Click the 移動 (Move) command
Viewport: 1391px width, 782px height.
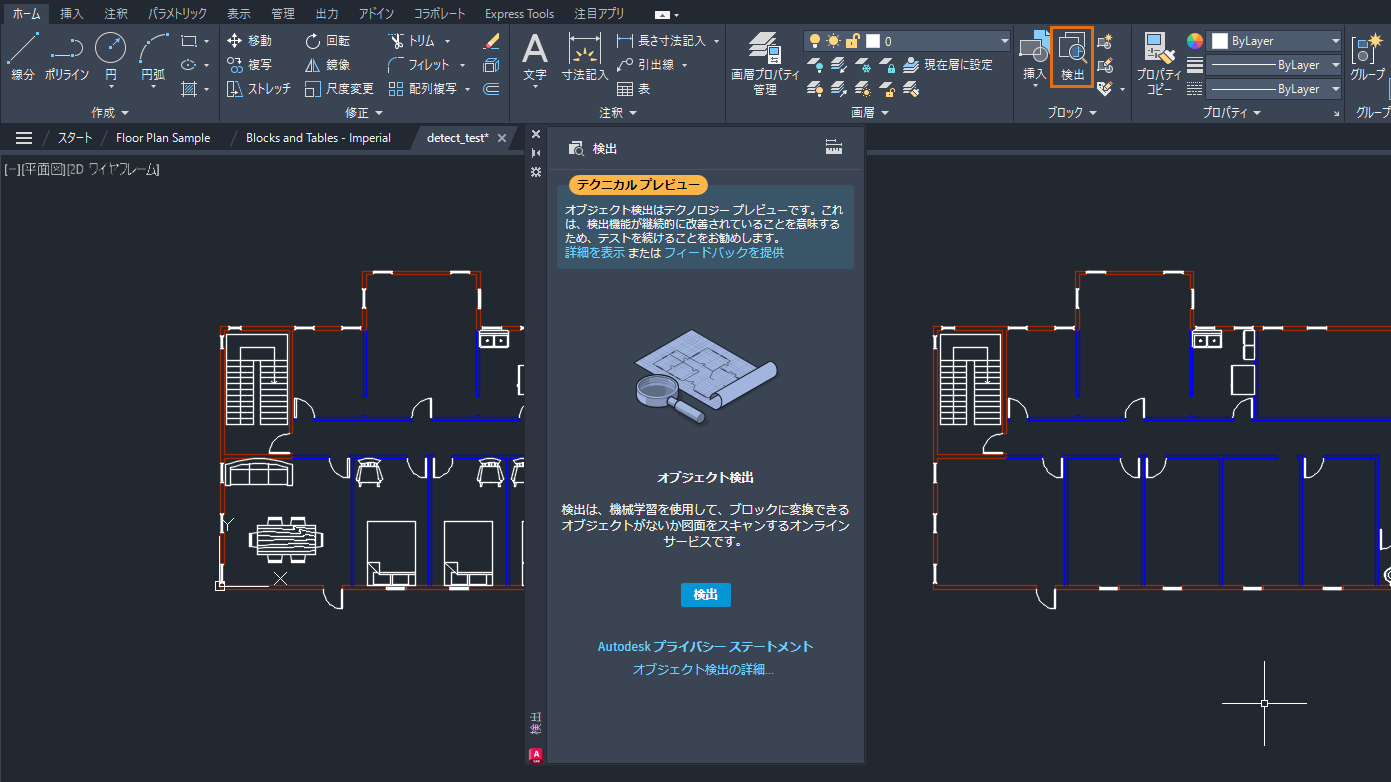click(x=249, y=41)
